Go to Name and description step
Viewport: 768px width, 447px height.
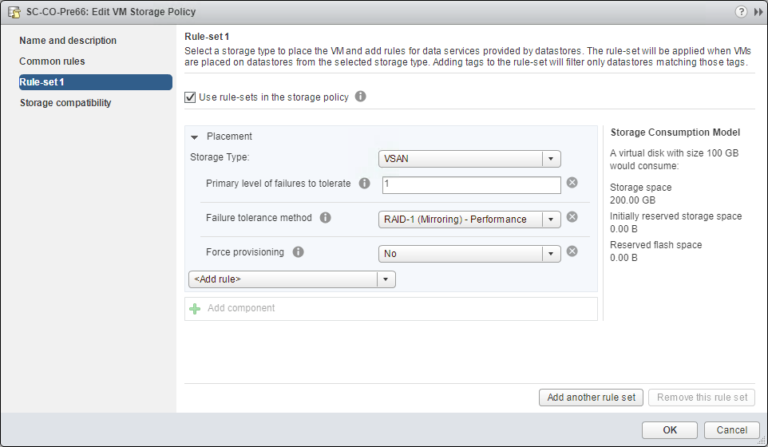[68, 41]
